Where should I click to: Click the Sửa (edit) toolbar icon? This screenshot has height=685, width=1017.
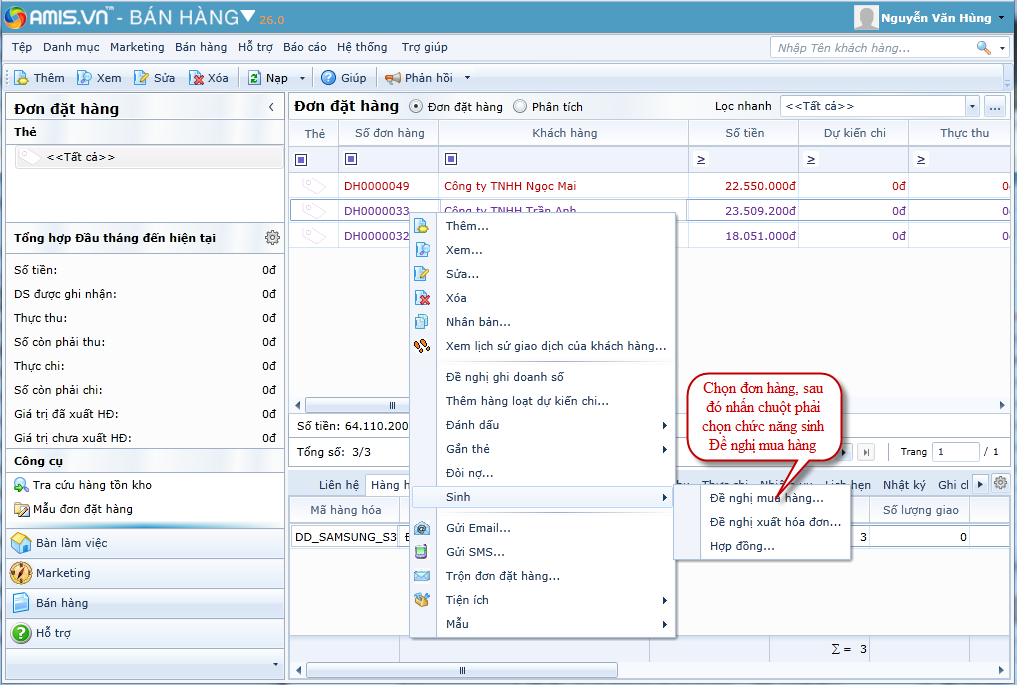point(142,78)
